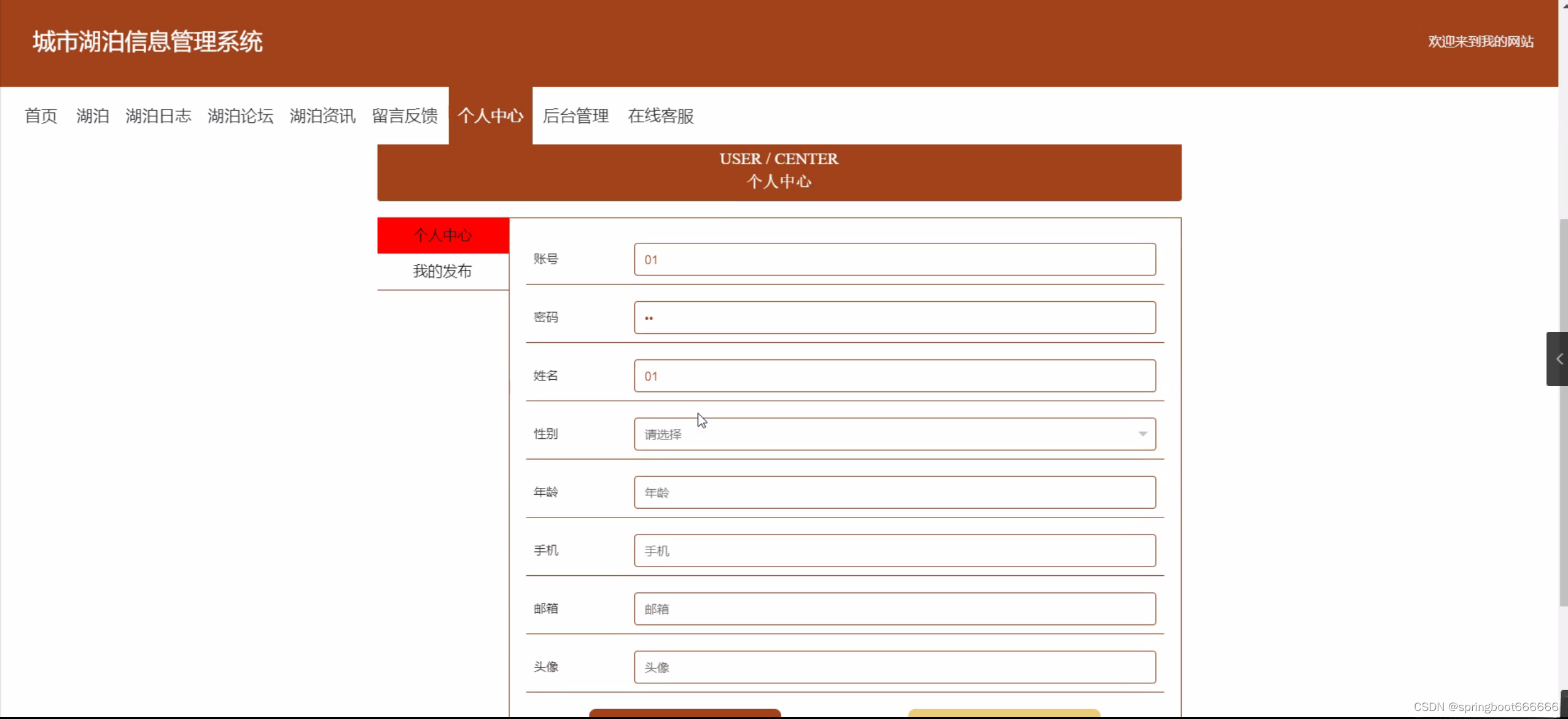Viewport: 1568px width, 719px height.
Task: Open 湖泊日志 navigation tab
Action: (x=158, y=116)
